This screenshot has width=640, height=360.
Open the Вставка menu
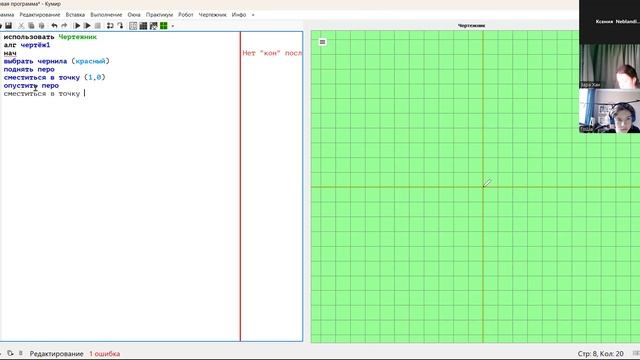point(75,15)
